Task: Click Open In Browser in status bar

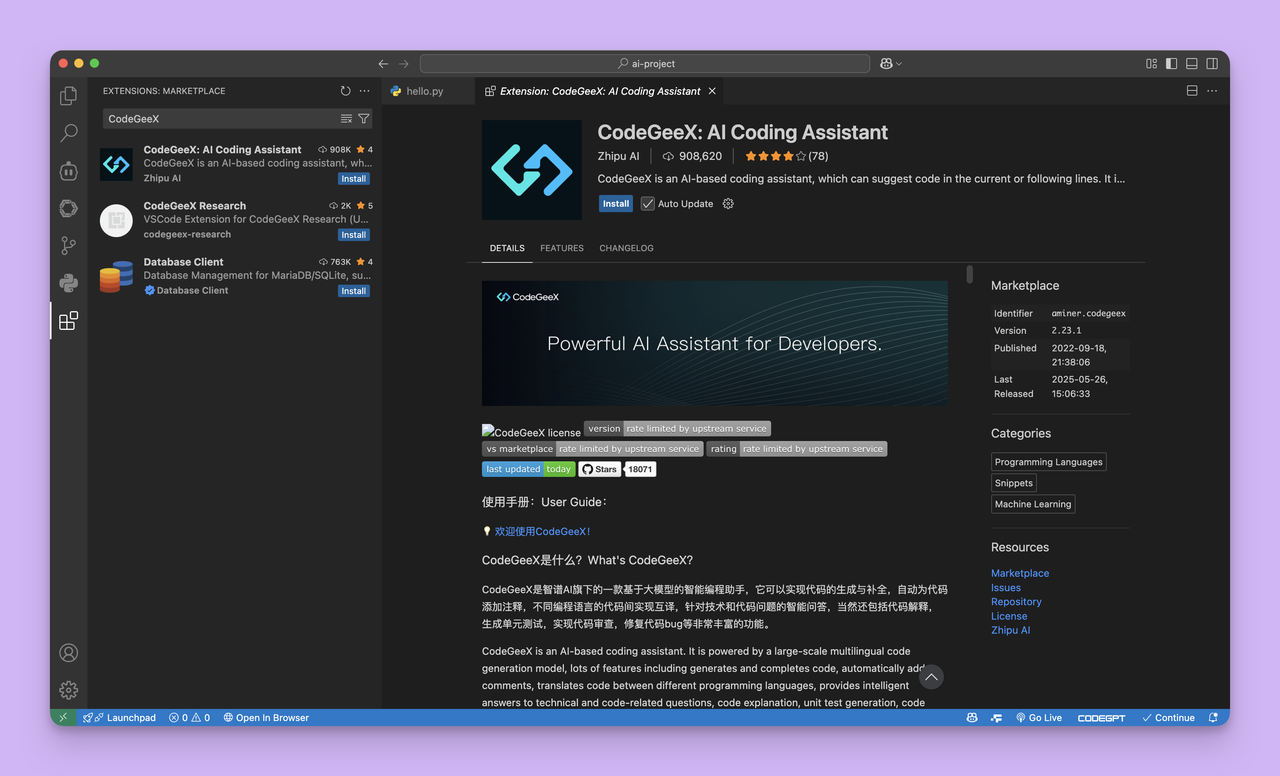Action: (x=266, y=718)
